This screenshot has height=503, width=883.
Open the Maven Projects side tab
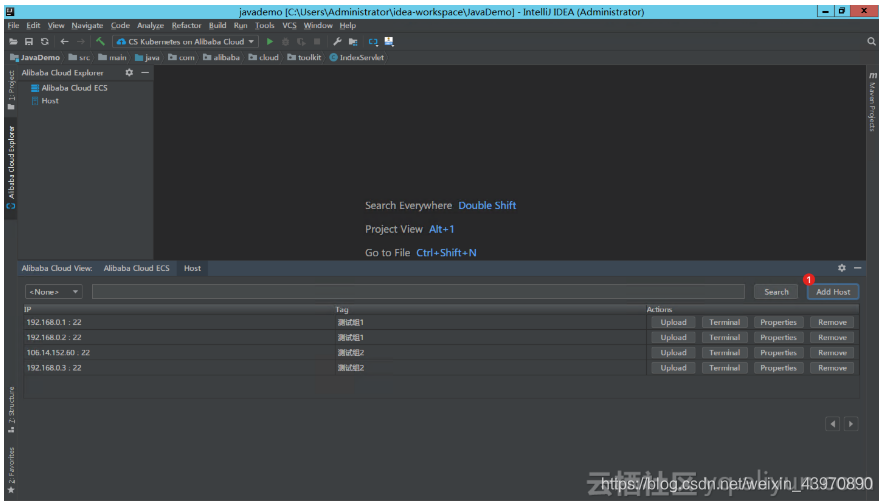pyautogui.click(x=872, y=102)
